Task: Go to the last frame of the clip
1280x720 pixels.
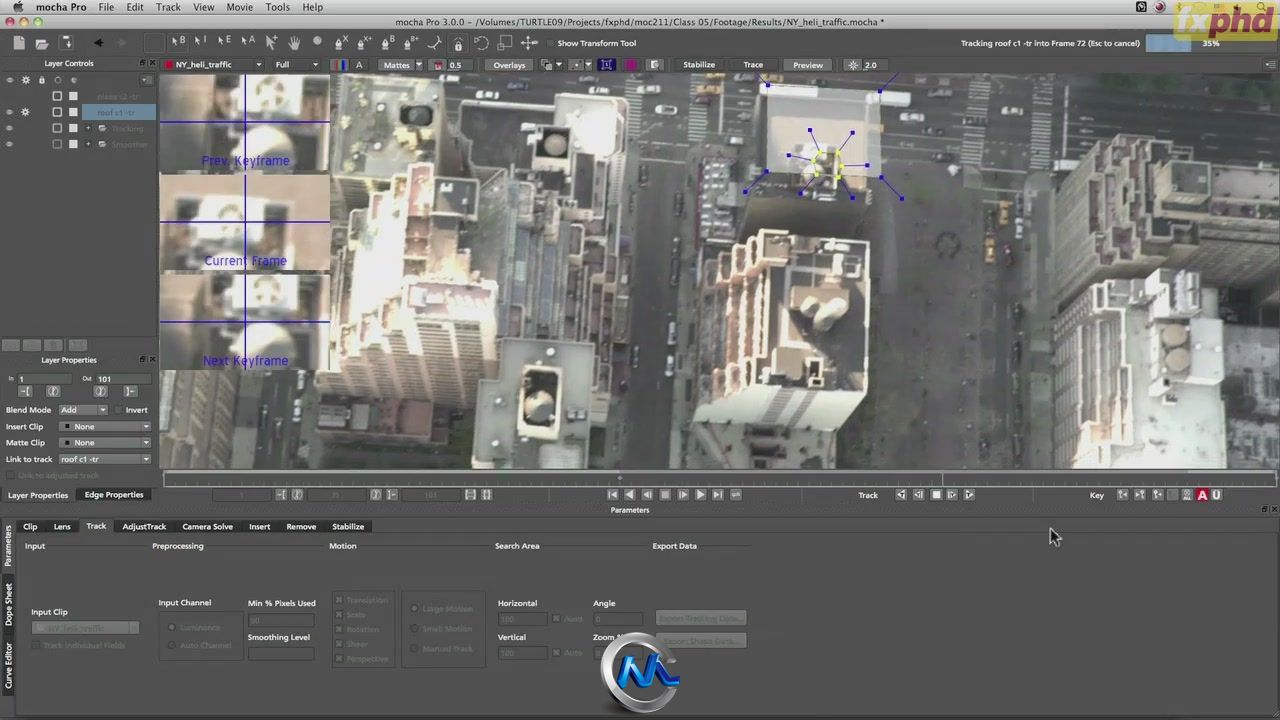Action: pyautogui.click(x=717, y=495)
